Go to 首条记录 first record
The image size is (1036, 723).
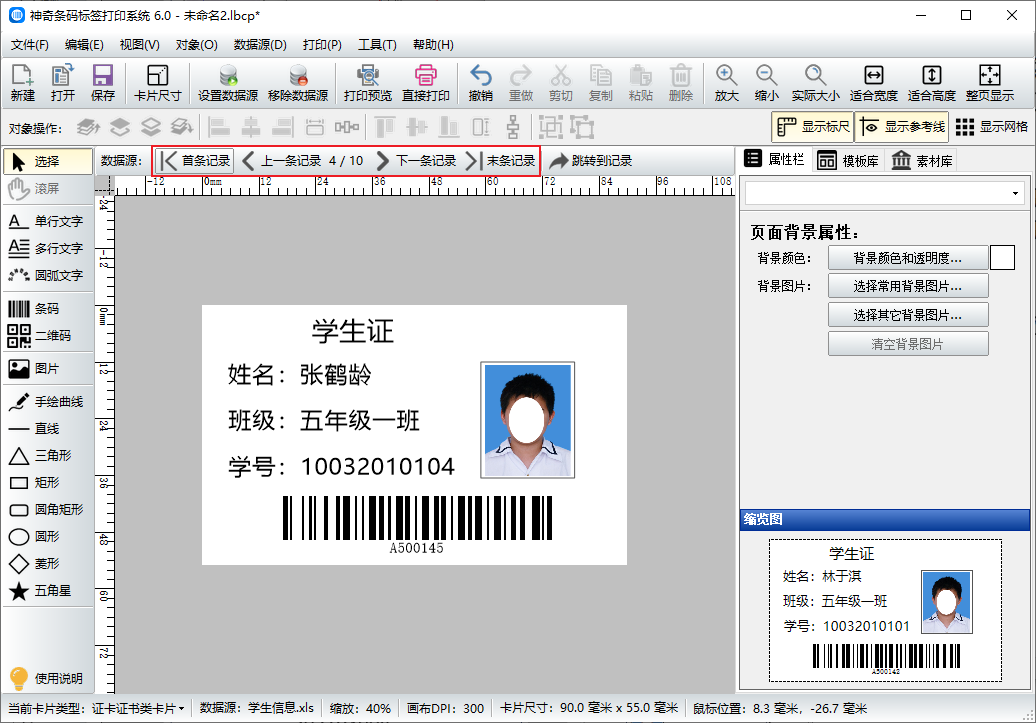point(195,161)
